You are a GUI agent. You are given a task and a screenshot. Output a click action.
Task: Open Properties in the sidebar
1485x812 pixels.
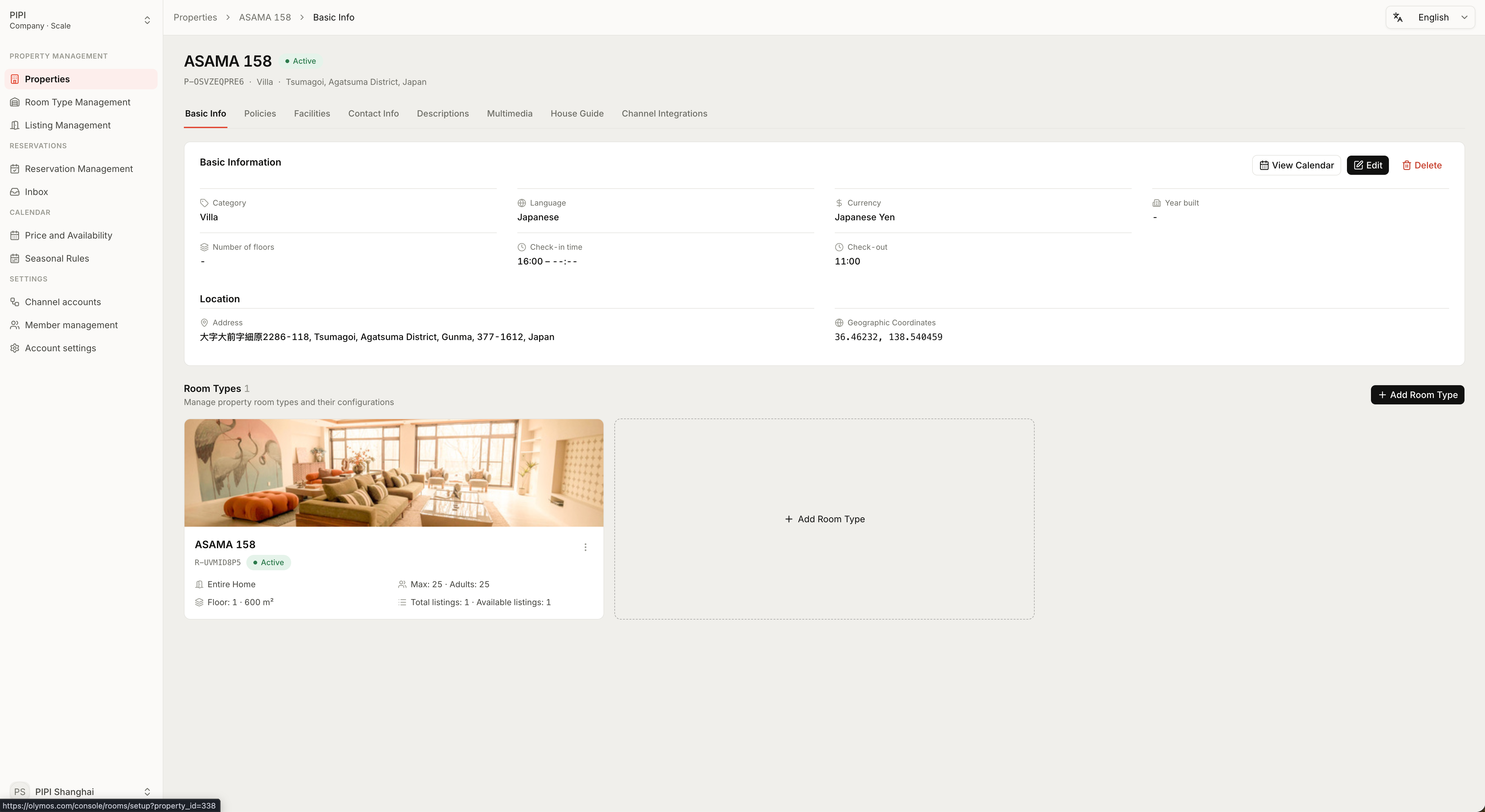[81, 79]
